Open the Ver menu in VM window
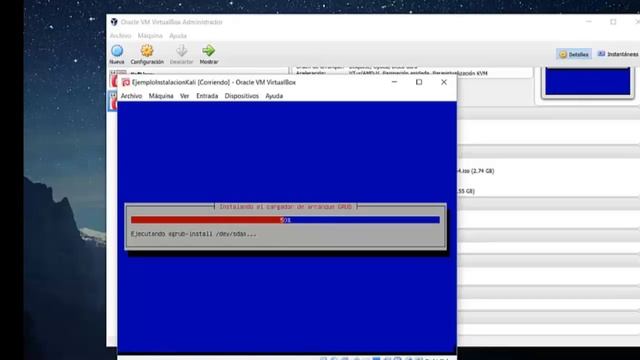 pyautogui.click(x=184, y=96)
